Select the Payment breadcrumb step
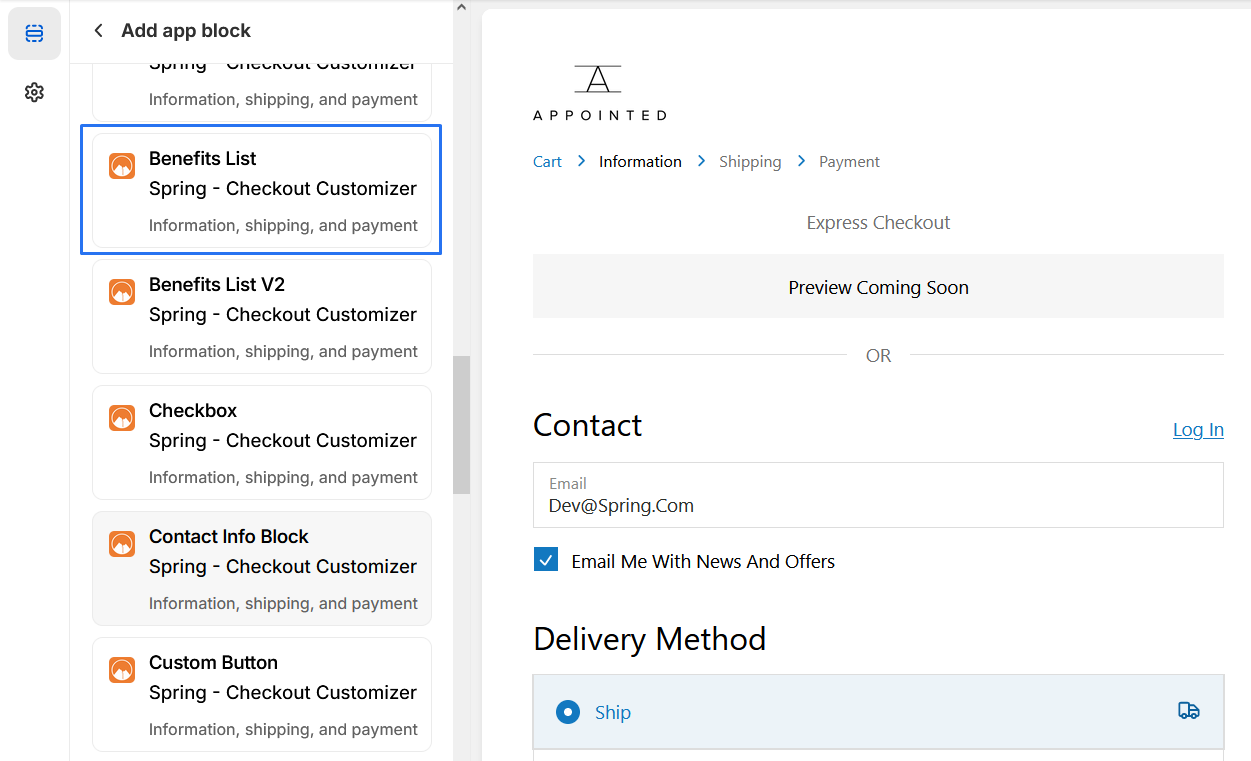 (x=849, y=162)
